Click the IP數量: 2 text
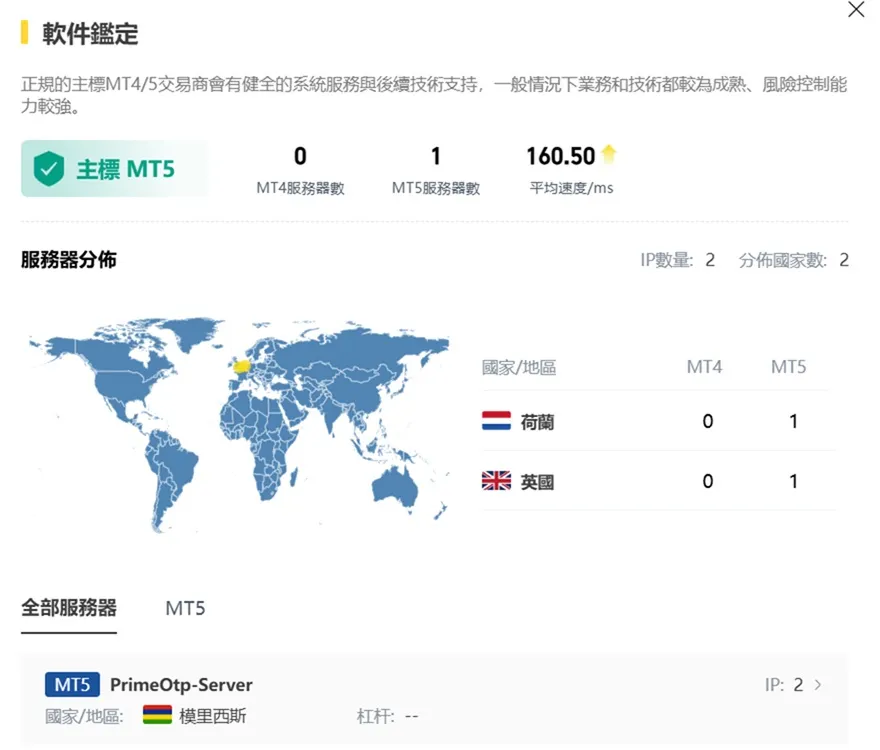This screenshot has width=880, height=750. [677, 260]
